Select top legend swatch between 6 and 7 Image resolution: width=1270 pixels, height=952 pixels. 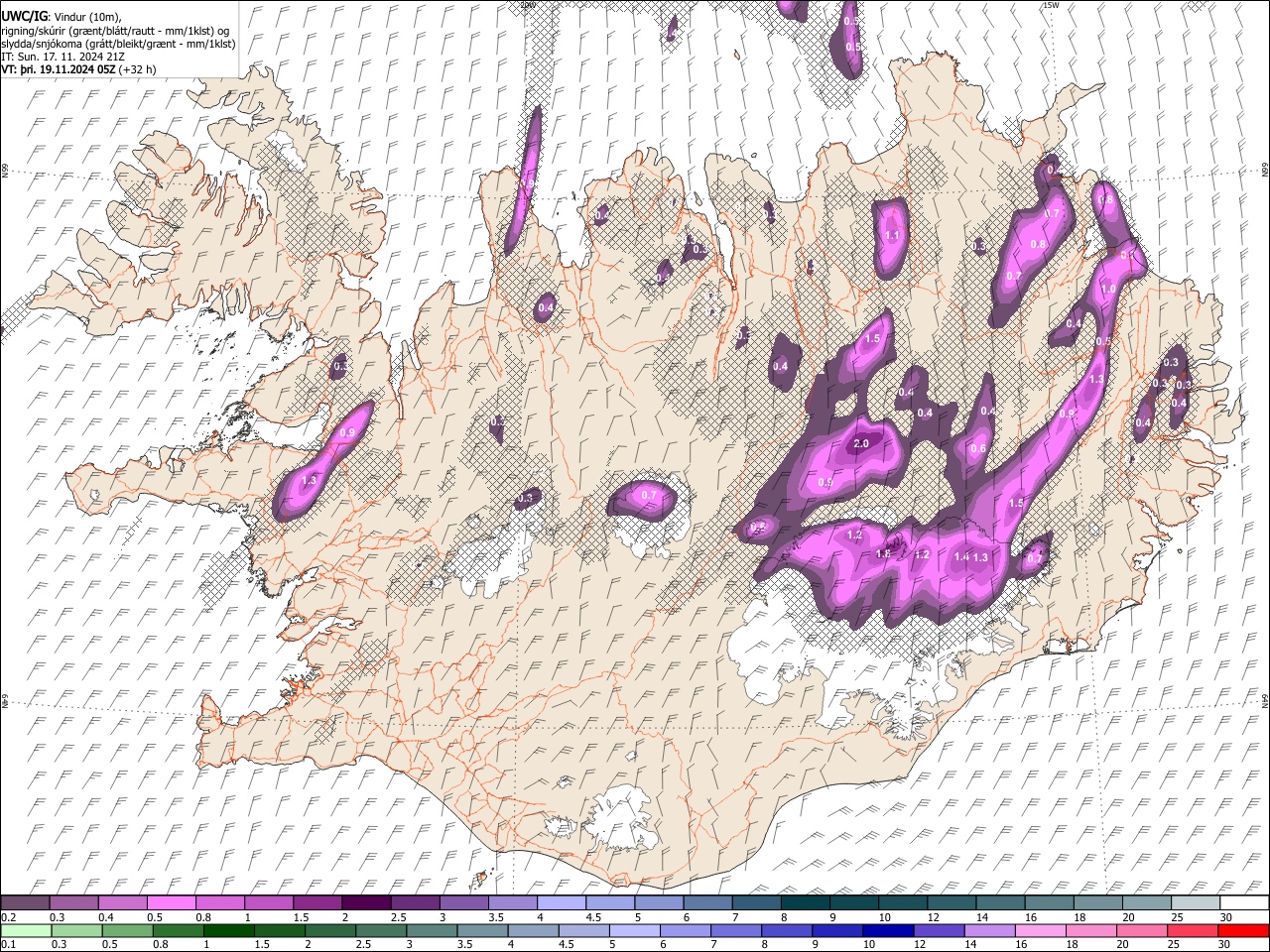coord(707,903)
